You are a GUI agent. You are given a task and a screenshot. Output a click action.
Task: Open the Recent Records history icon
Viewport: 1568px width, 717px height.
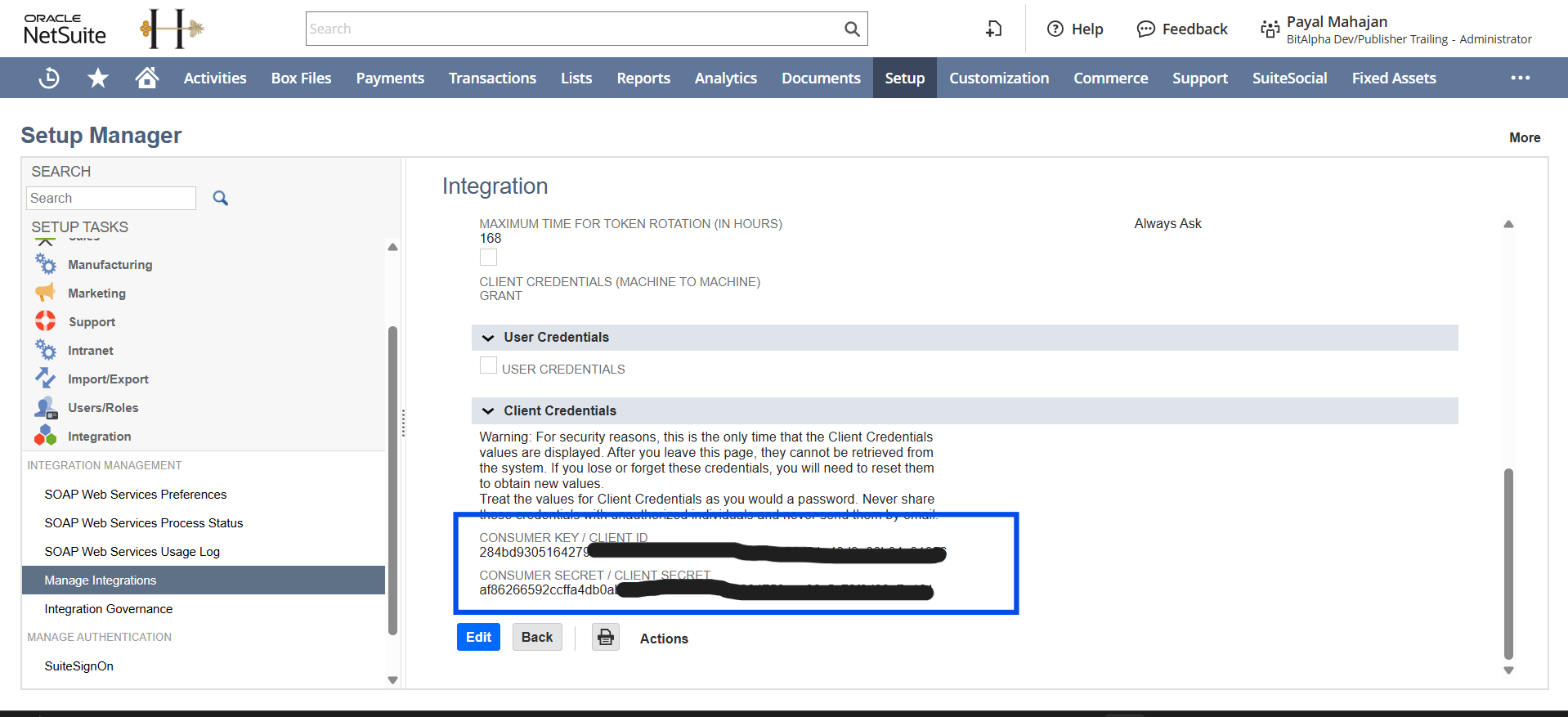click(x=49, y=78)
